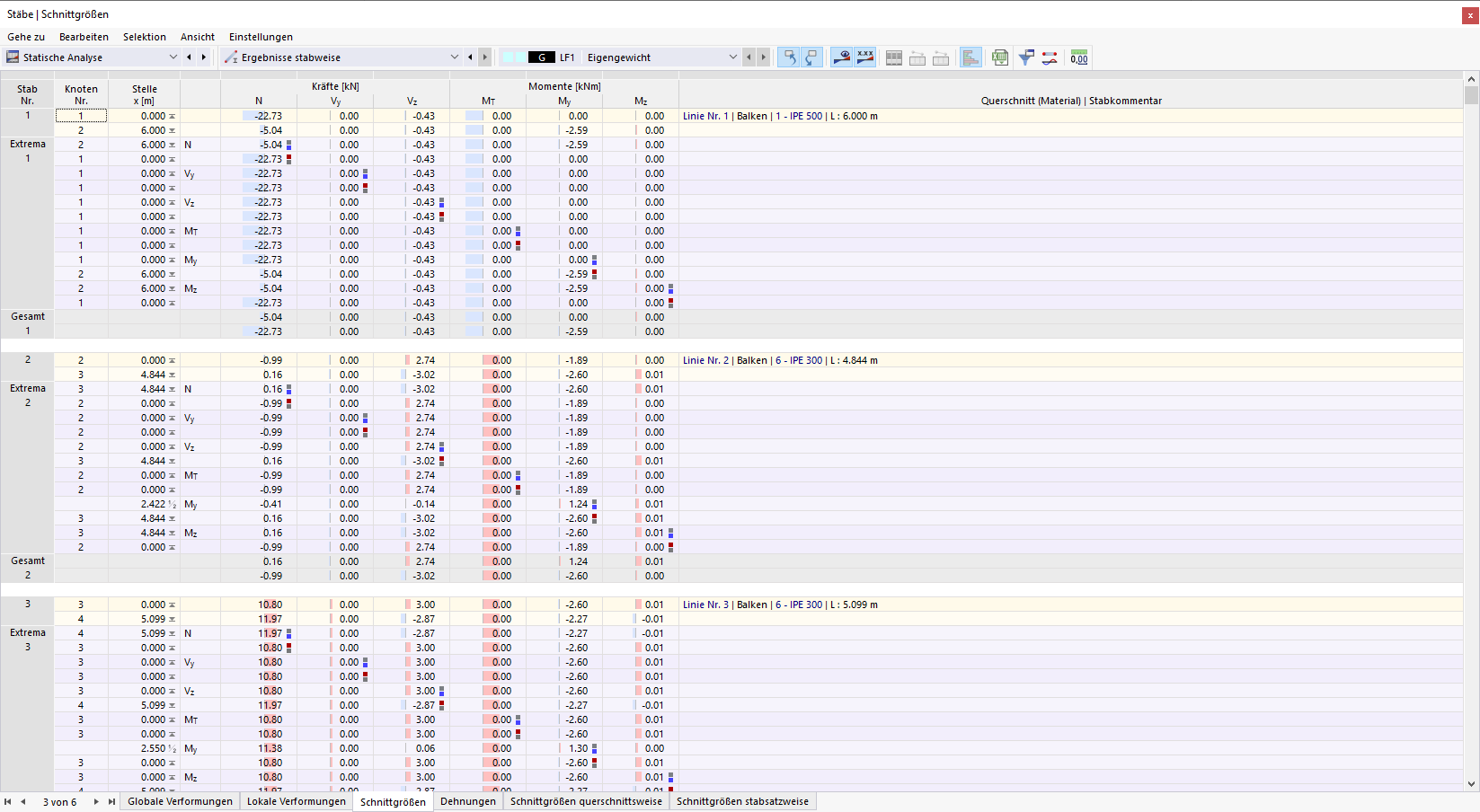Image resolution: width=1480 pixels, height=812 pixels.
Task: Click the 'Kräfte [kN]' column group header
Action: (335, 86)
